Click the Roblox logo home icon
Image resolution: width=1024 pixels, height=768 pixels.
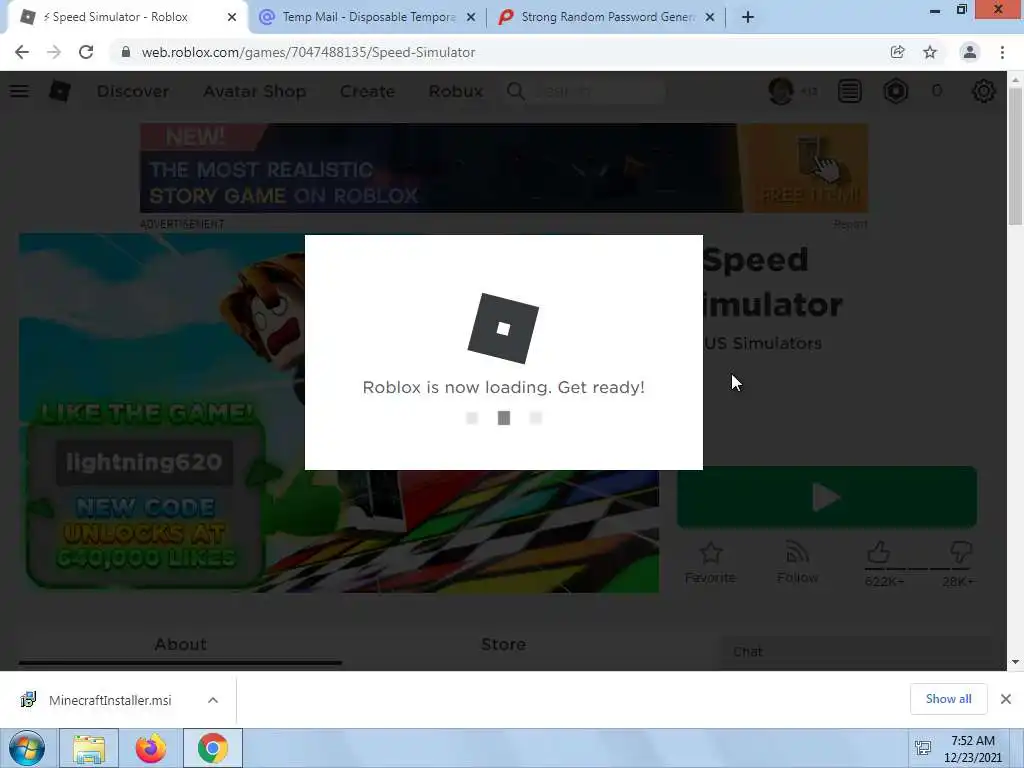(59, 91)
